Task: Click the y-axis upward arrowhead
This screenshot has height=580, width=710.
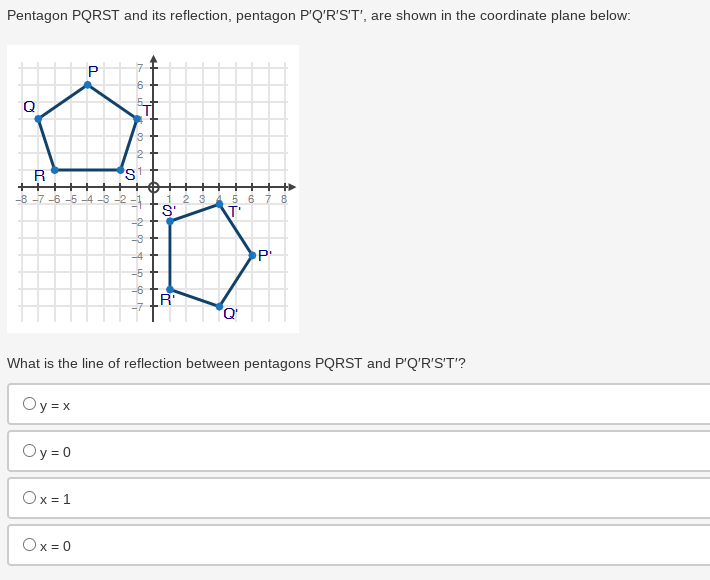Action: pos(154,59)
